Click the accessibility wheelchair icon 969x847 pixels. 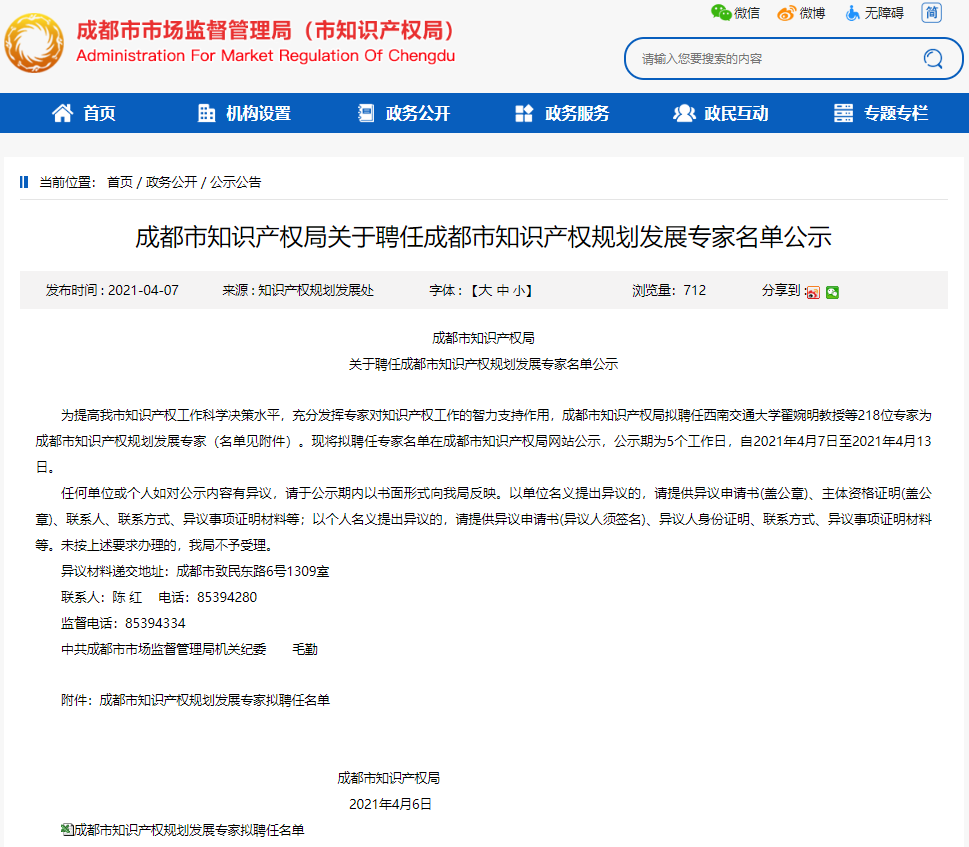[852, 13]
